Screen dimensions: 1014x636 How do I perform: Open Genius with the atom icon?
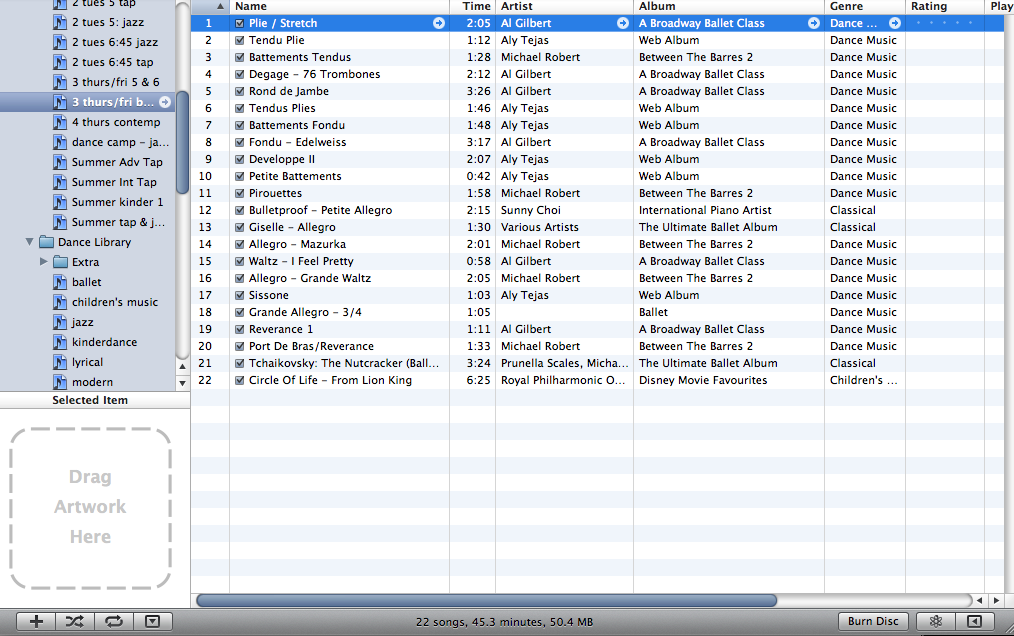[x=936, y=621]
